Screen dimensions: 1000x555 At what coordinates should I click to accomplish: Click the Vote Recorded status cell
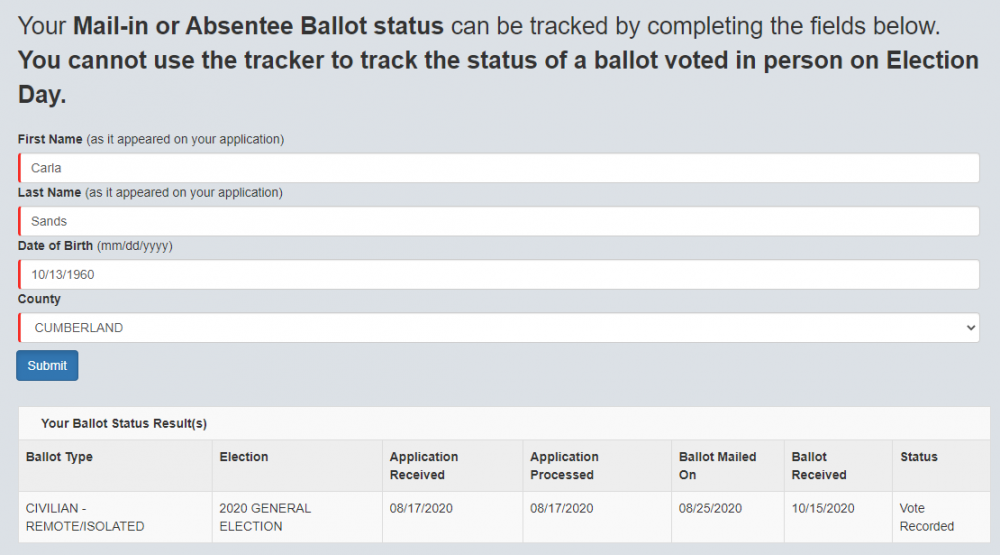point(926,517)
